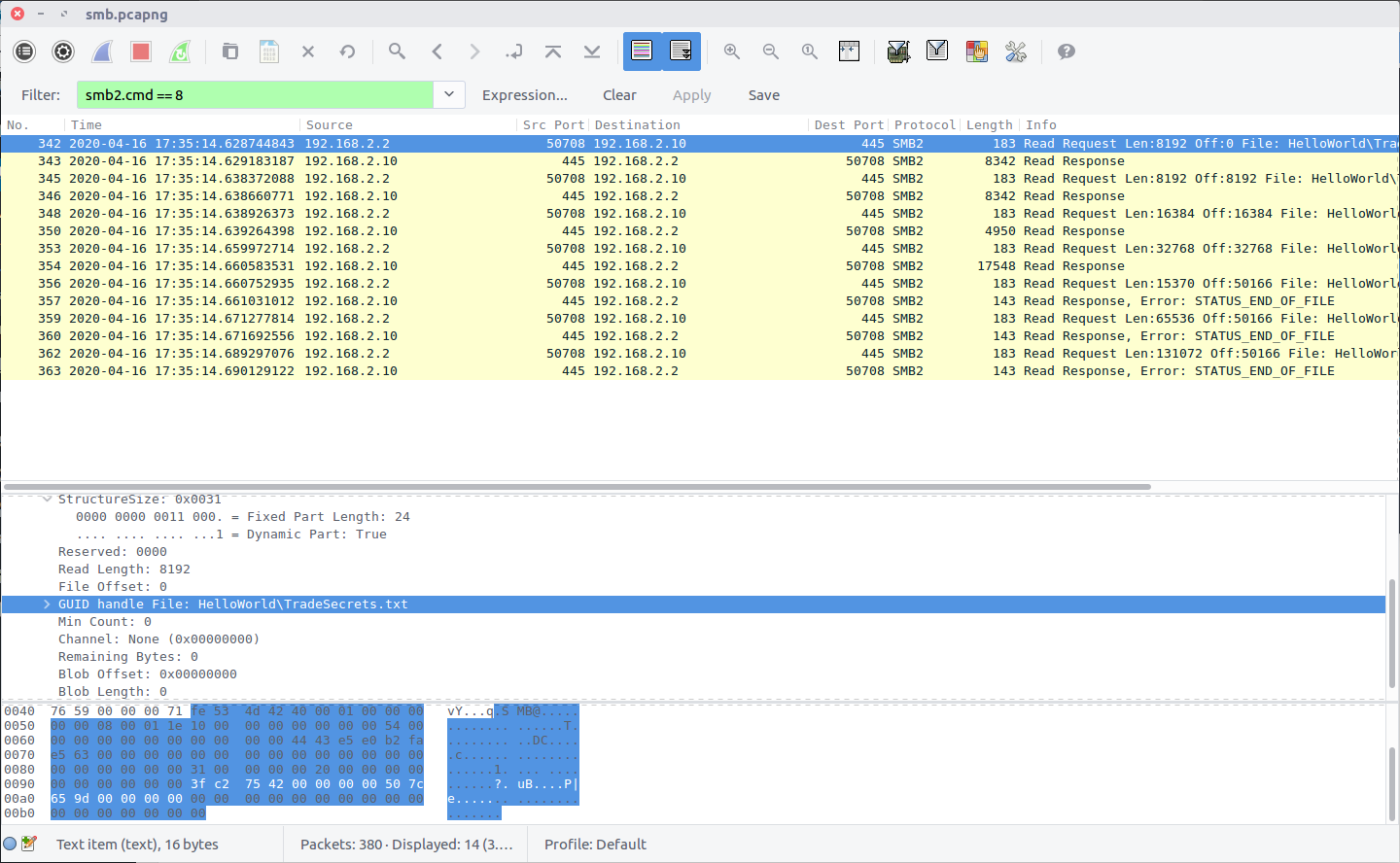
Task: Go to the first packet
Action: (x=553, y=52)
